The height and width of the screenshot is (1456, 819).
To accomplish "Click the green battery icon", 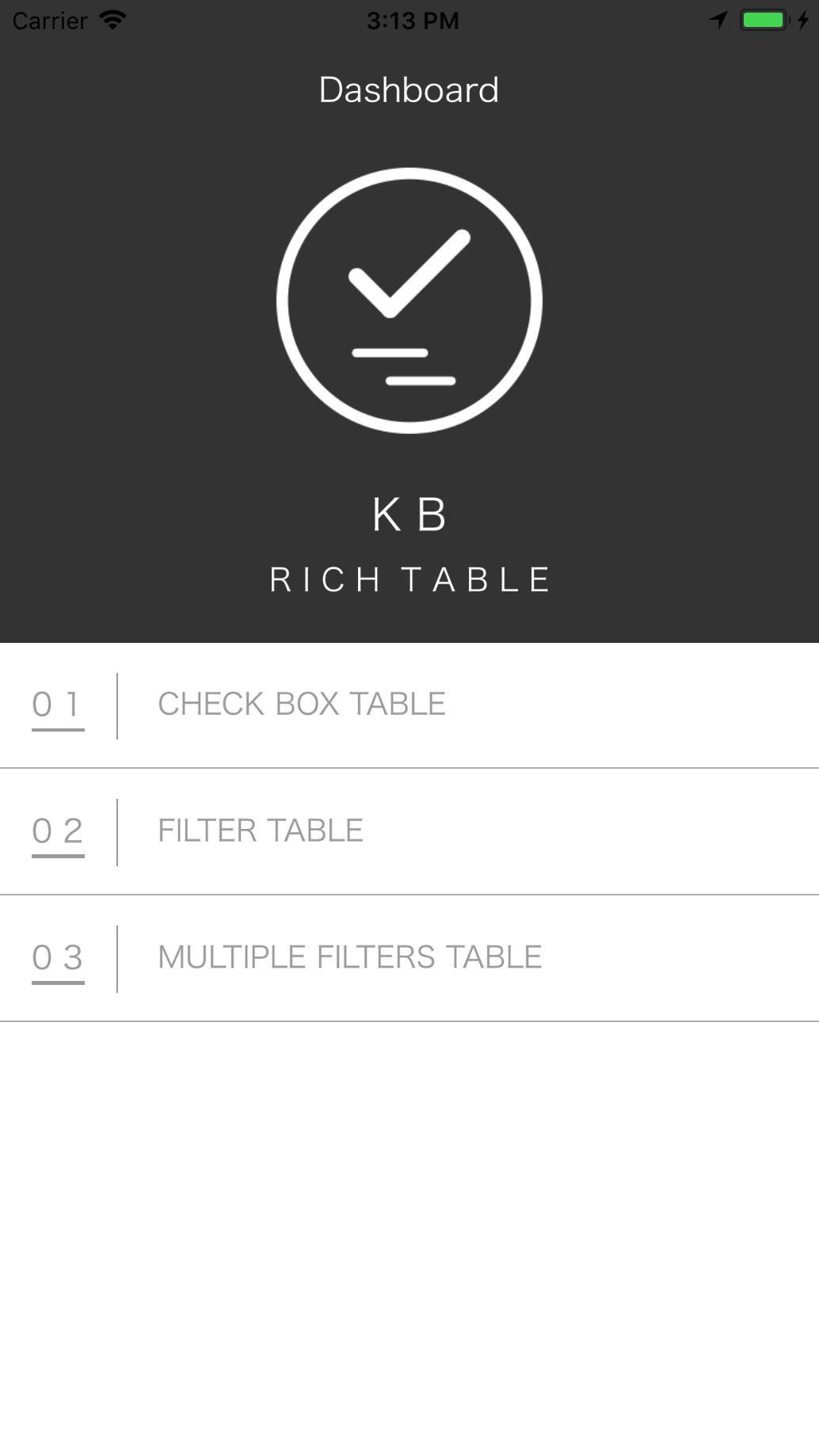I will tap(764, 20).
